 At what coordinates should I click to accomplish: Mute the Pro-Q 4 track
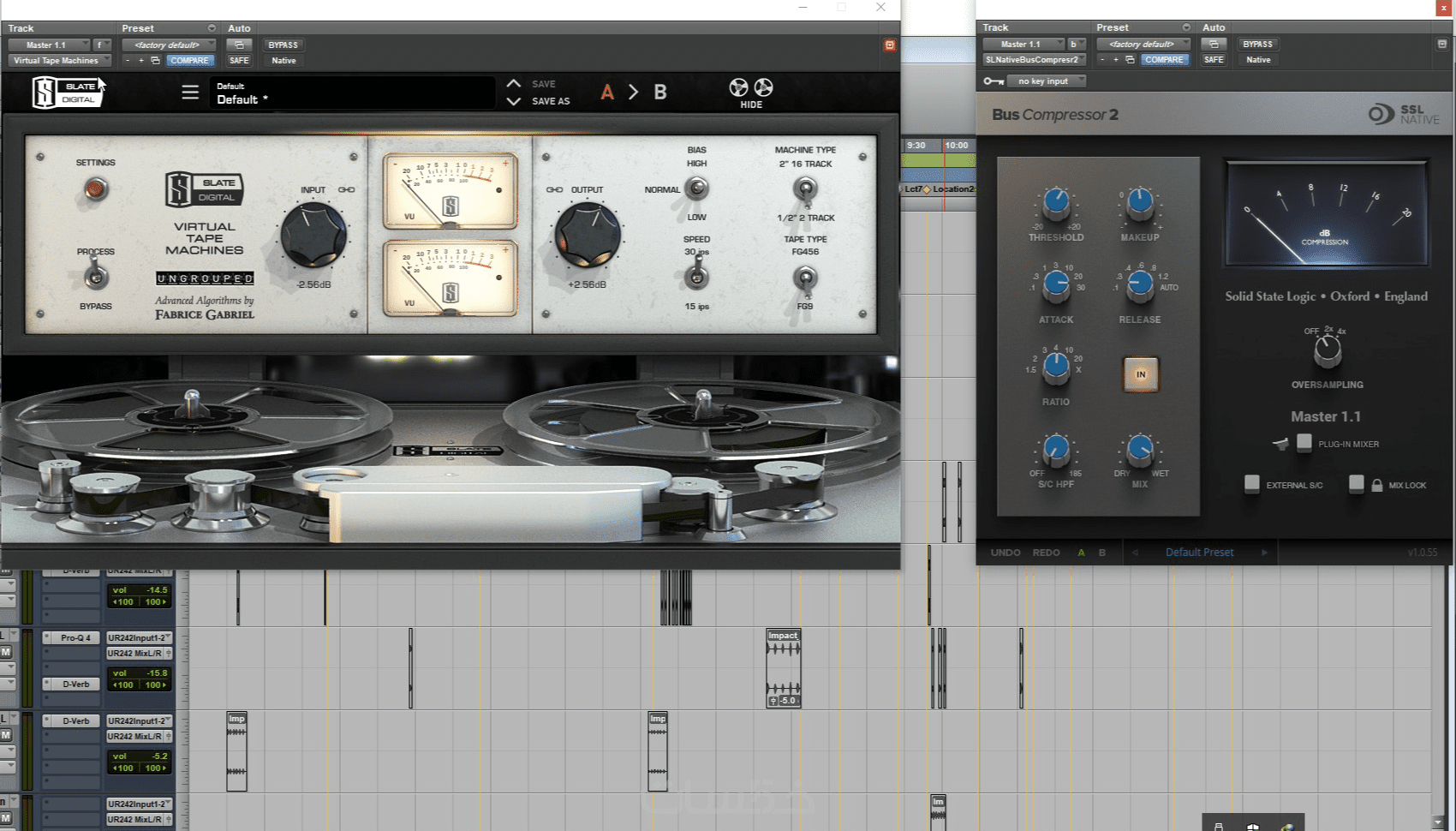6,652
